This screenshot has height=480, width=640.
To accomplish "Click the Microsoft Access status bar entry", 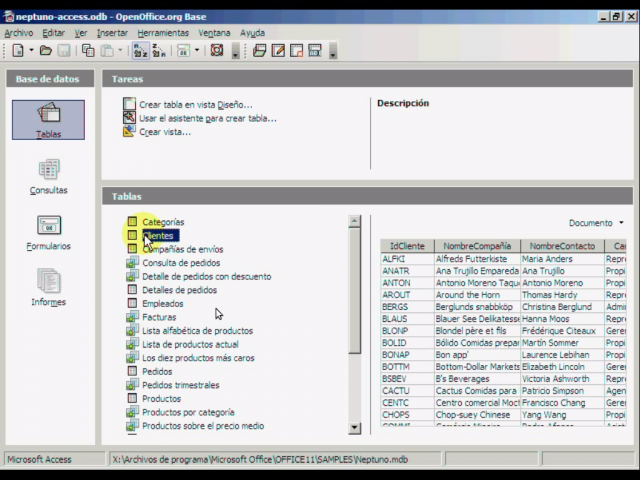I will pyautogui.click(x=55, y=459).
